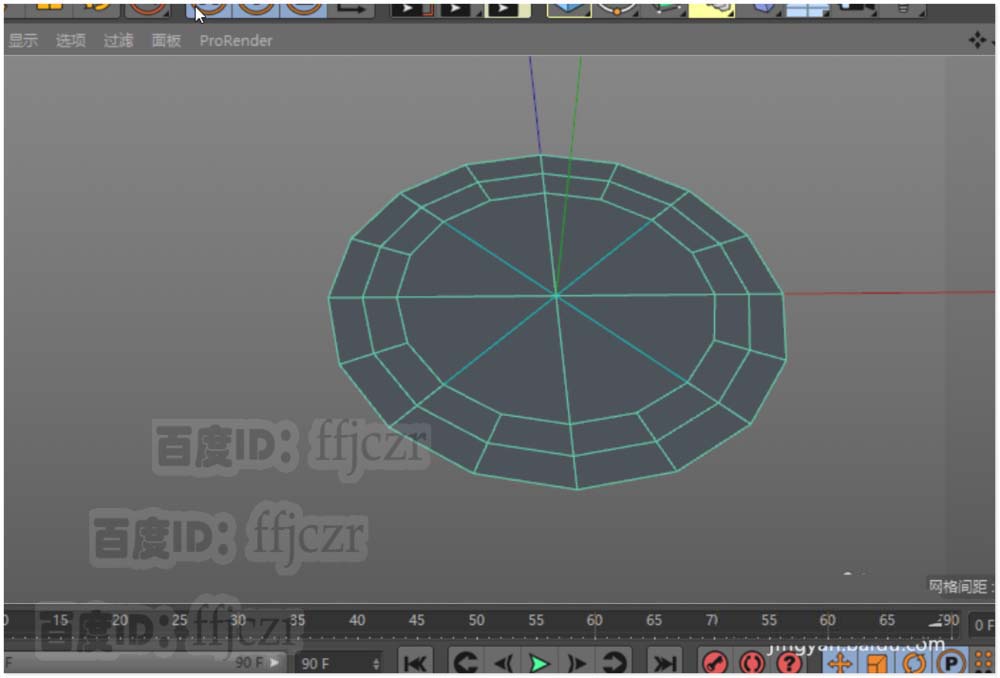Image resolution: width=1000 pixels, height=678 pixels.
Task: Open the ProRender menu
Action: click(x=235, y=41)
